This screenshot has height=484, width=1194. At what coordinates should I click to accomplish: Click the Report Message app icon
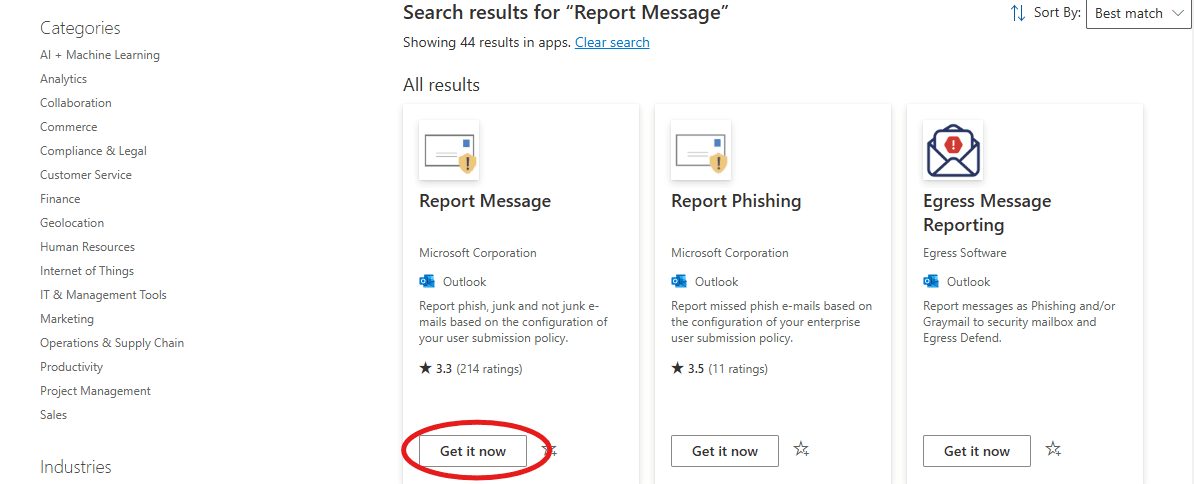[449, 151]
